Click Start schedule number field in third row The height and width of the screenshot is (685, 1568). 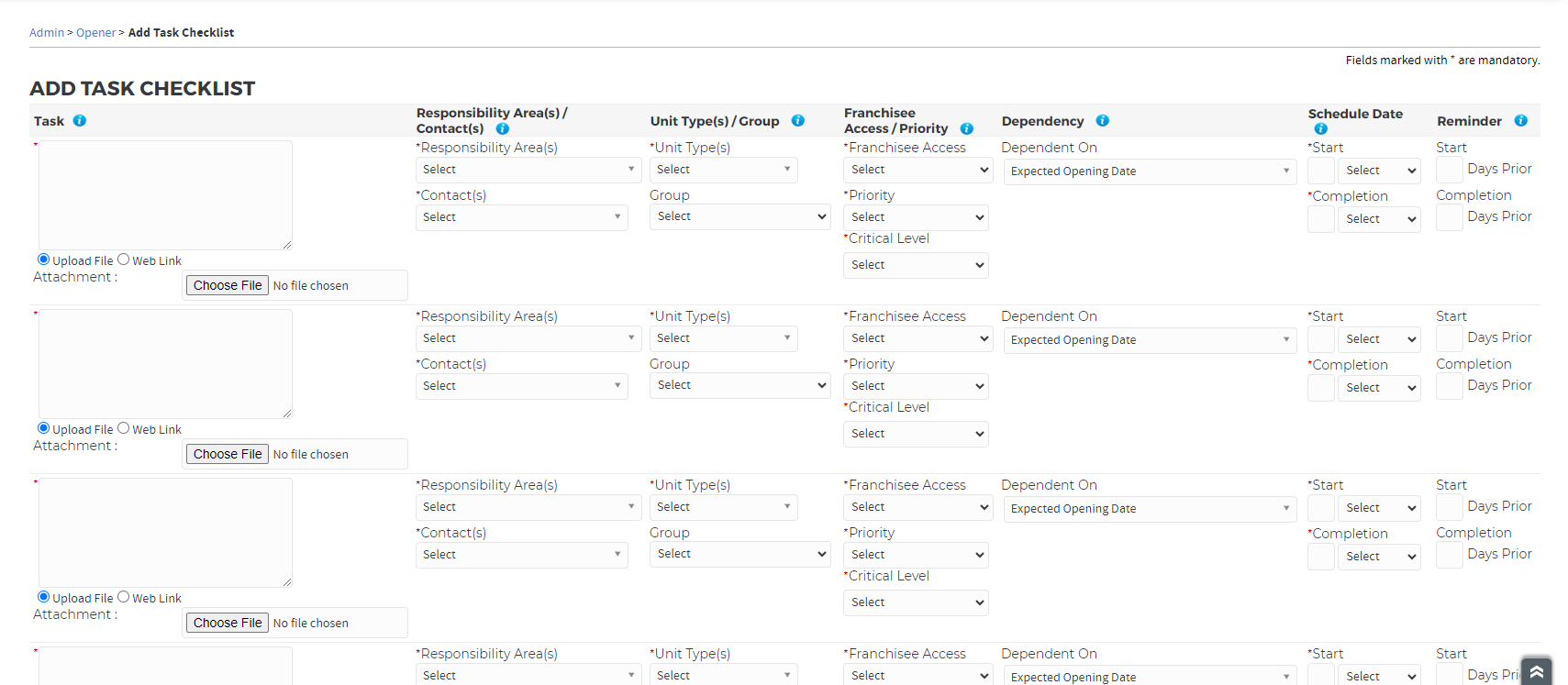(x=1321, y=508)
